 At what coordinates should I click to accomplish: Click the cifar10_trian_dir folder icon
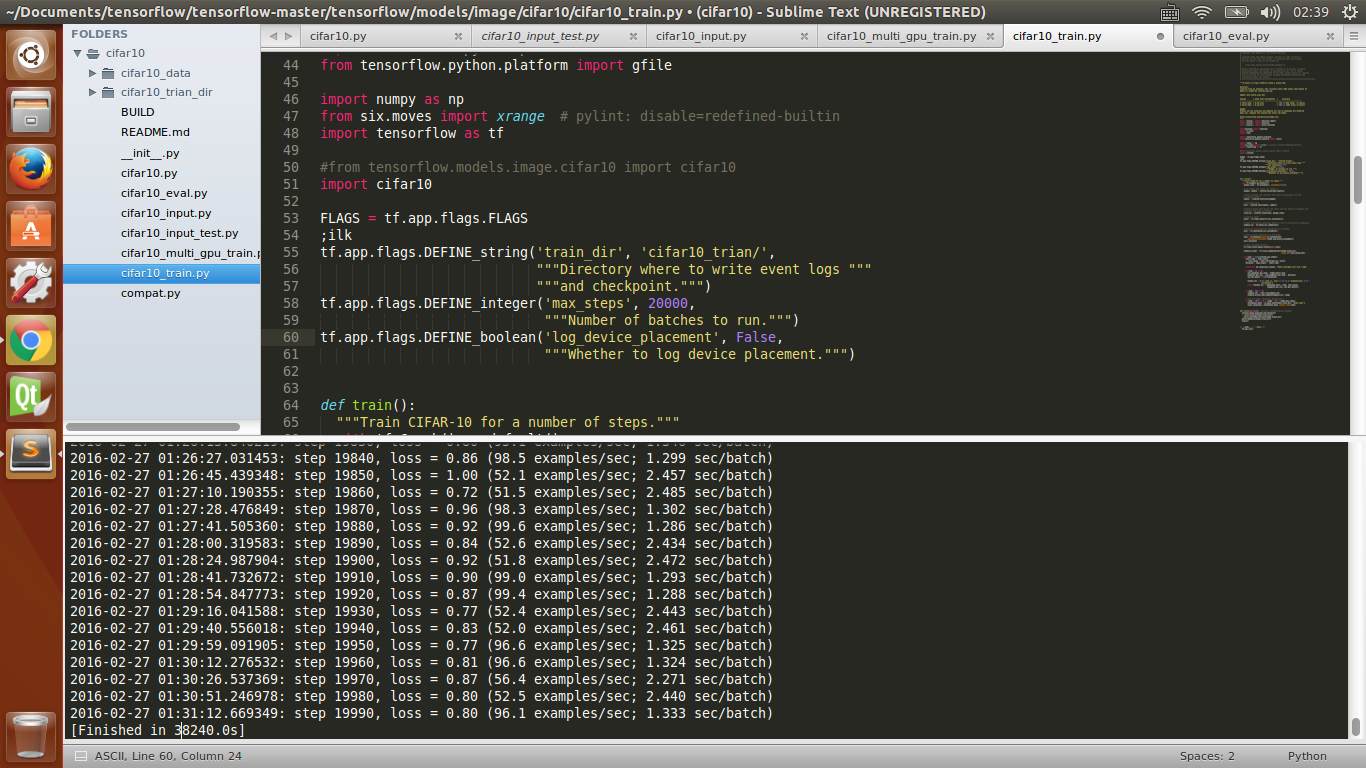[x=108, y=92]
